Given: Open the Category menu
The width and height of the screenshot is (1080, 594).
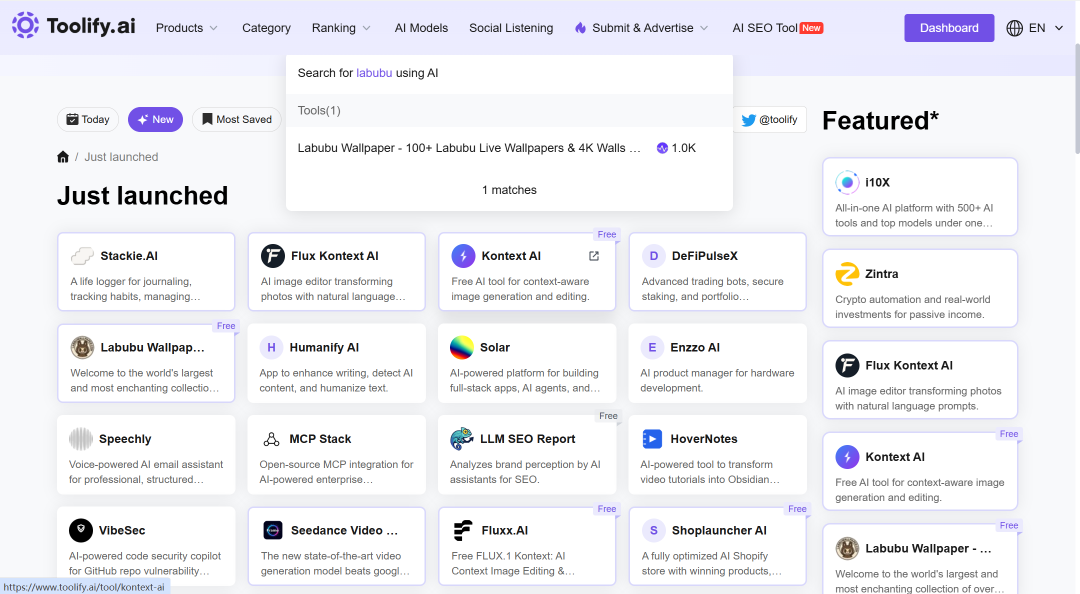Looking at the screenshot, I should (267, 28).
